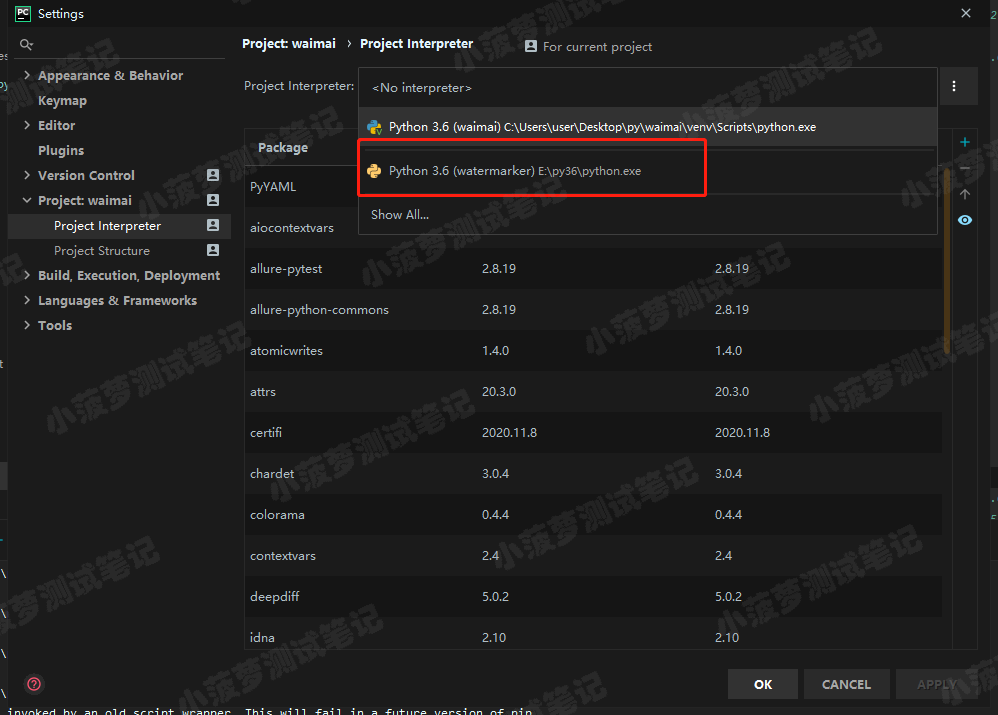Choose Python 3.6 (watermarker) interpreter
Image resolution: width=998 pixels, height=715 pixels.
tap(647, 171)
